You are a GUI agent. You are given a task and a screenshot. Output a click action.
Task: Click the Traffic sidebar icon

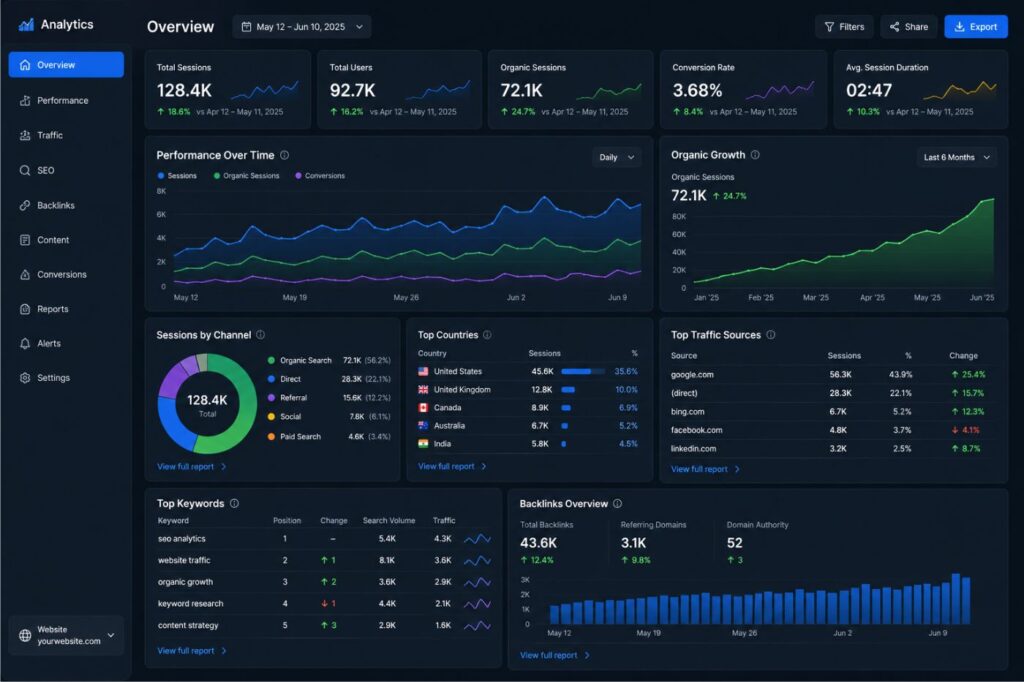coord(25,135)
